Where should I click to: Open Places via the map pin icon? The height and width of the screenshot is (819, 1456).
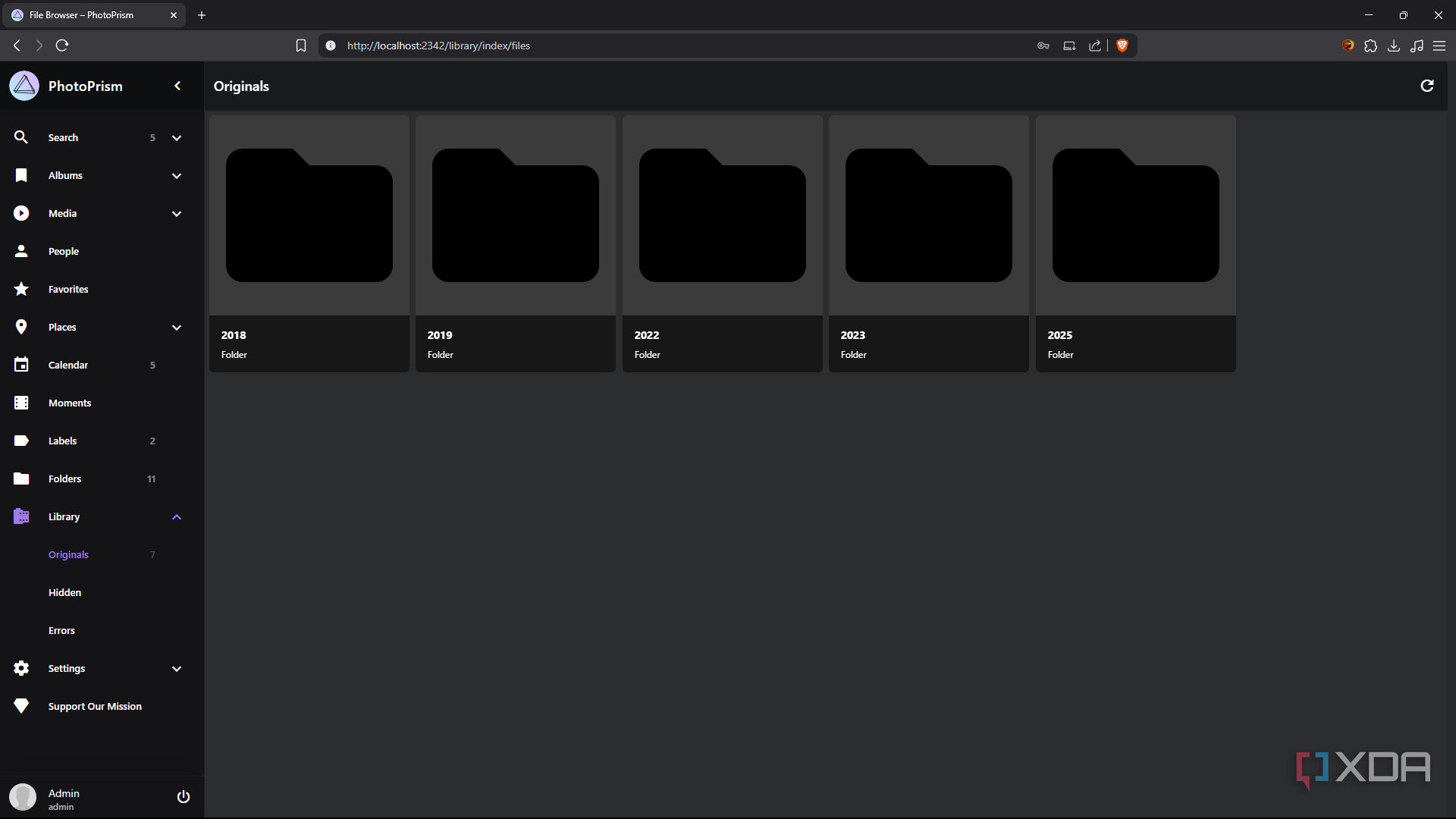pos(21,327)
